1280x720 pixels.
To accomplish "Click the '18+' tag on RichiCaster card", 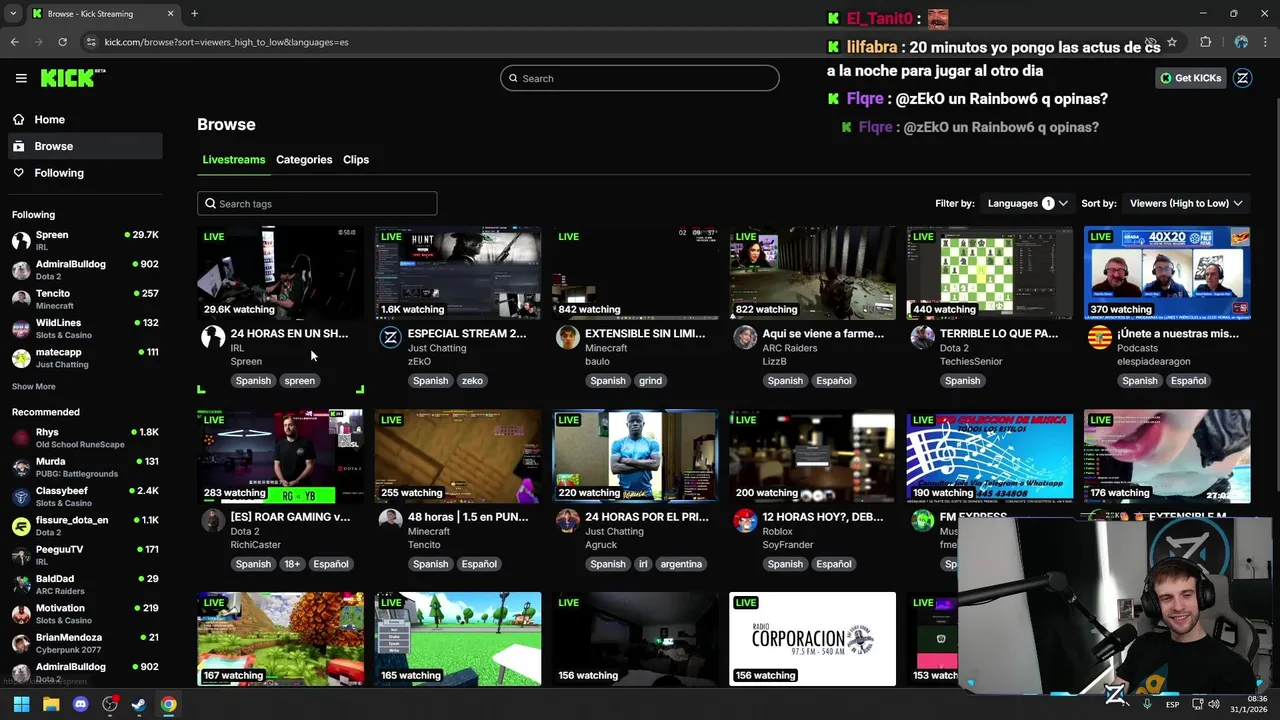I will (292, 564).
